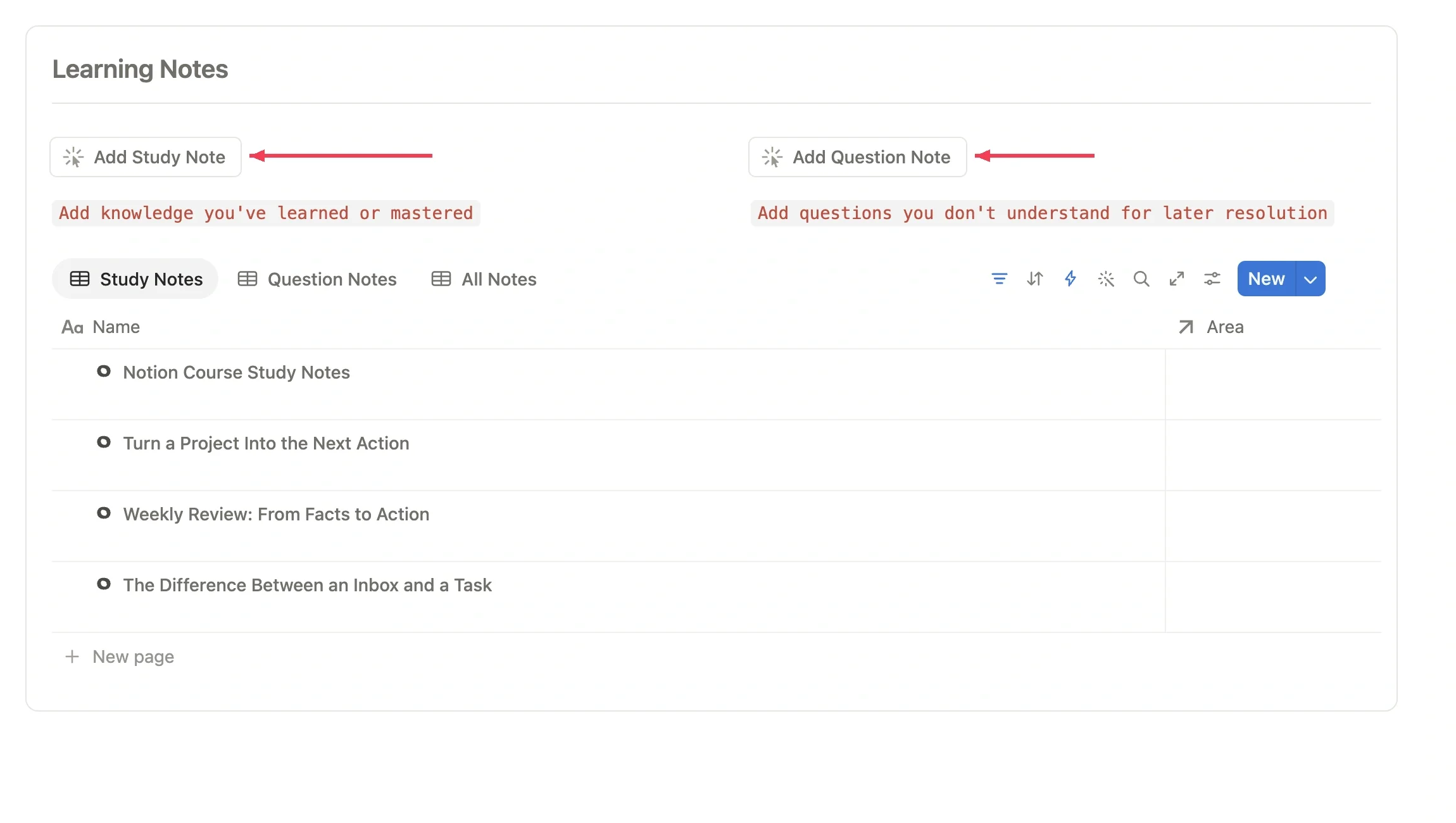Switch to Study Notes tab

[135, 279]
